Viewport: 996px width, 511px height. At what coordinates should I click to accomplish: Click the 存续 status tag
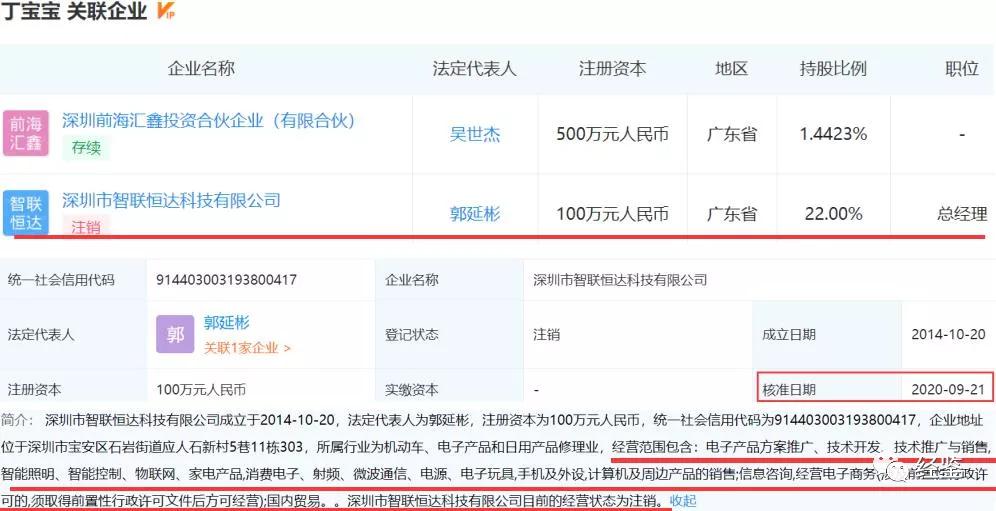tap(86, 148)
